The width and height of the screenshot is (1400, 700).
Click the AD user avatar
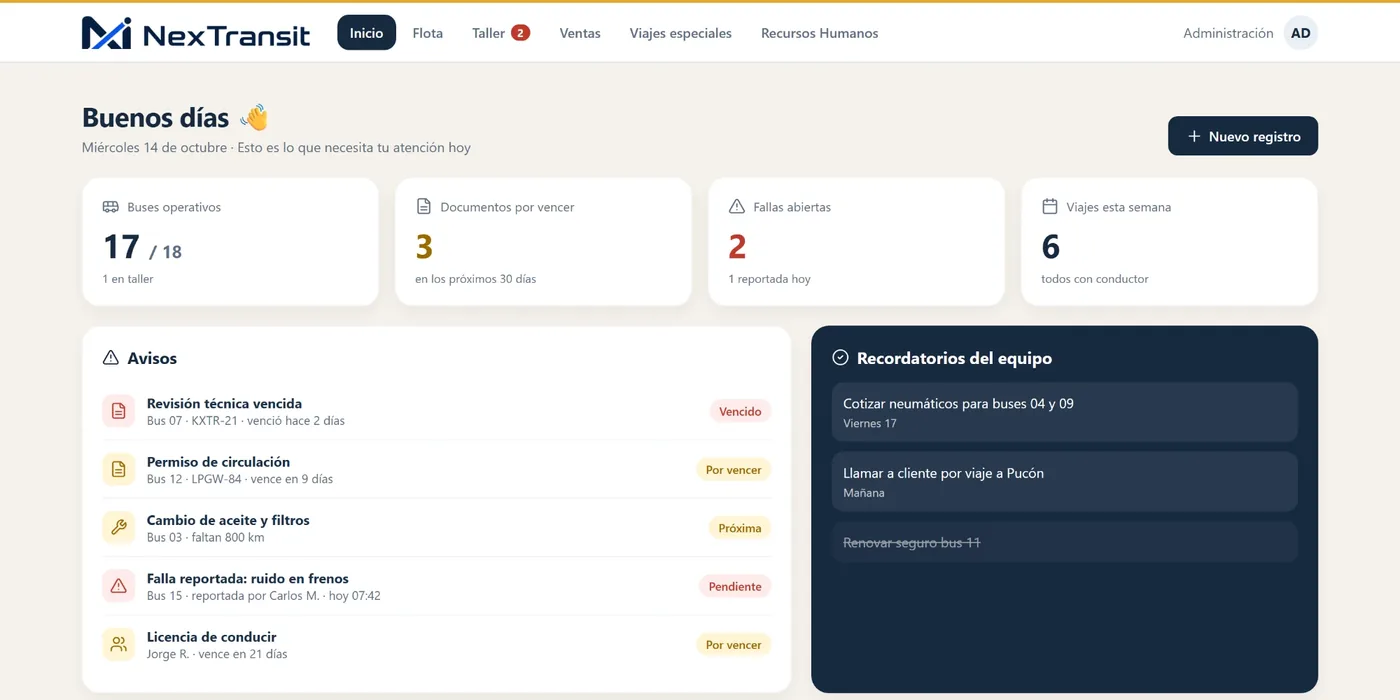(x=1301, y=33)
